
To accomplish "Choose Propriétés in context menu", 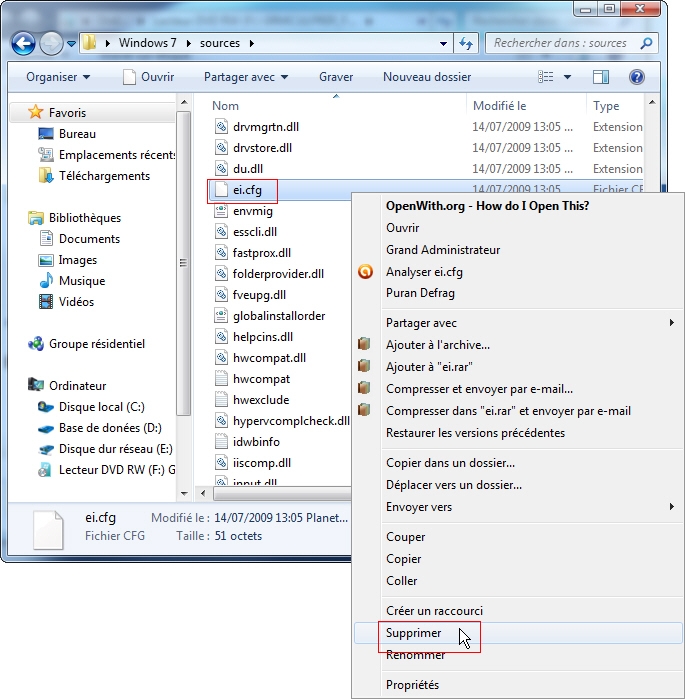I will click(x=412, y=684).
